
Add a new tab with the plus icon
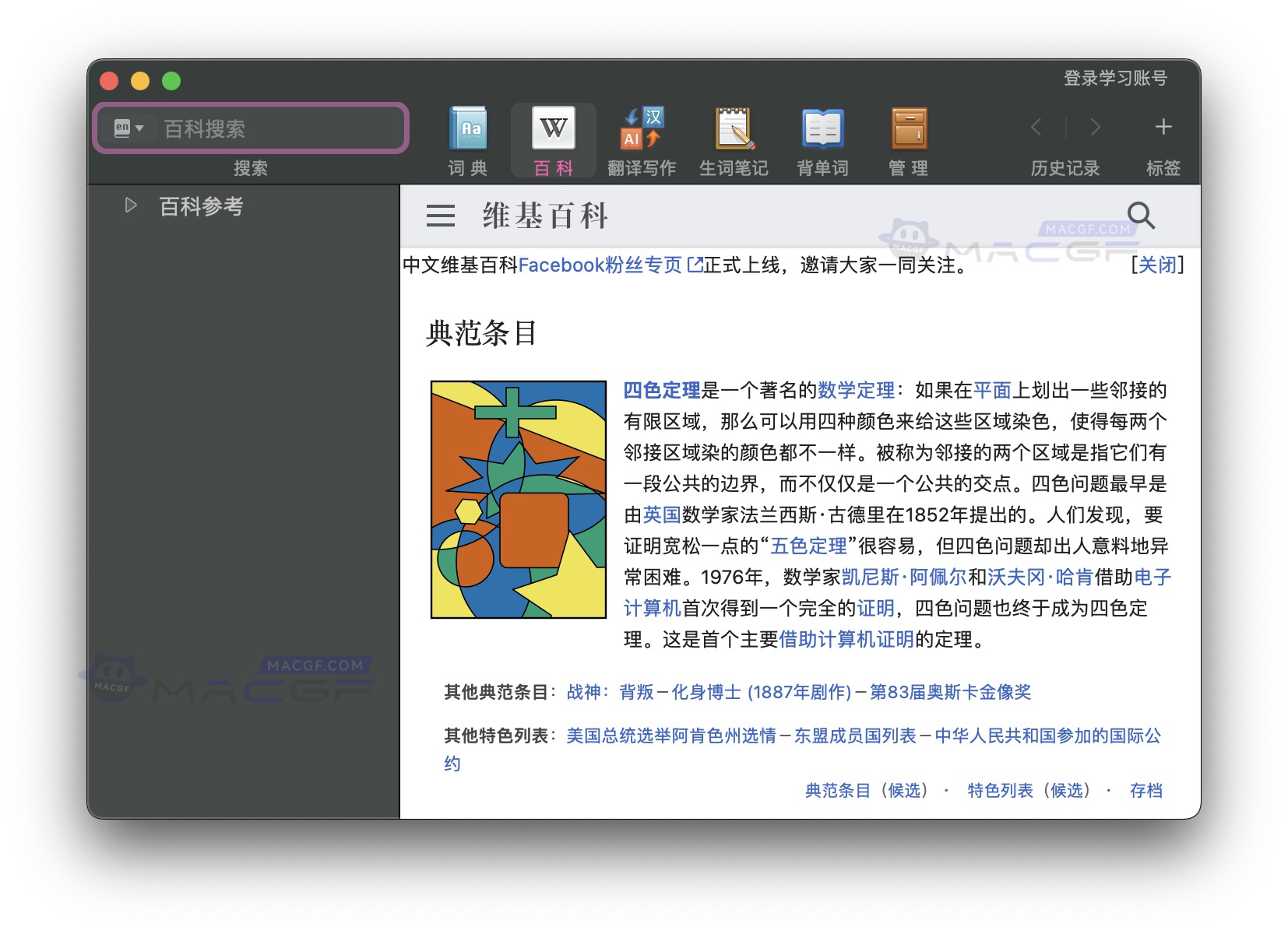[1162, 126]
